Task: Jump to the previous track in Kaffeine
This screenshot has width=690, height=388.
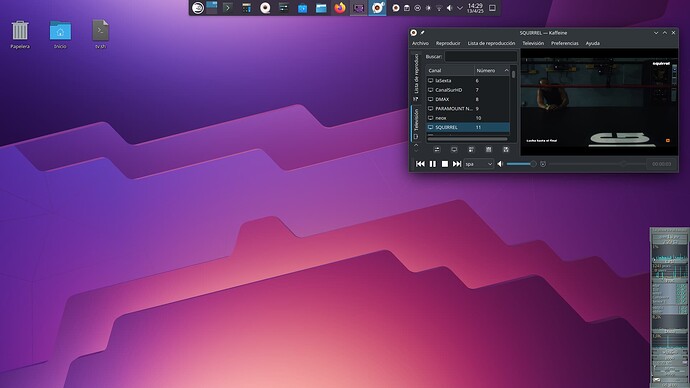Action: coord(420,164)
